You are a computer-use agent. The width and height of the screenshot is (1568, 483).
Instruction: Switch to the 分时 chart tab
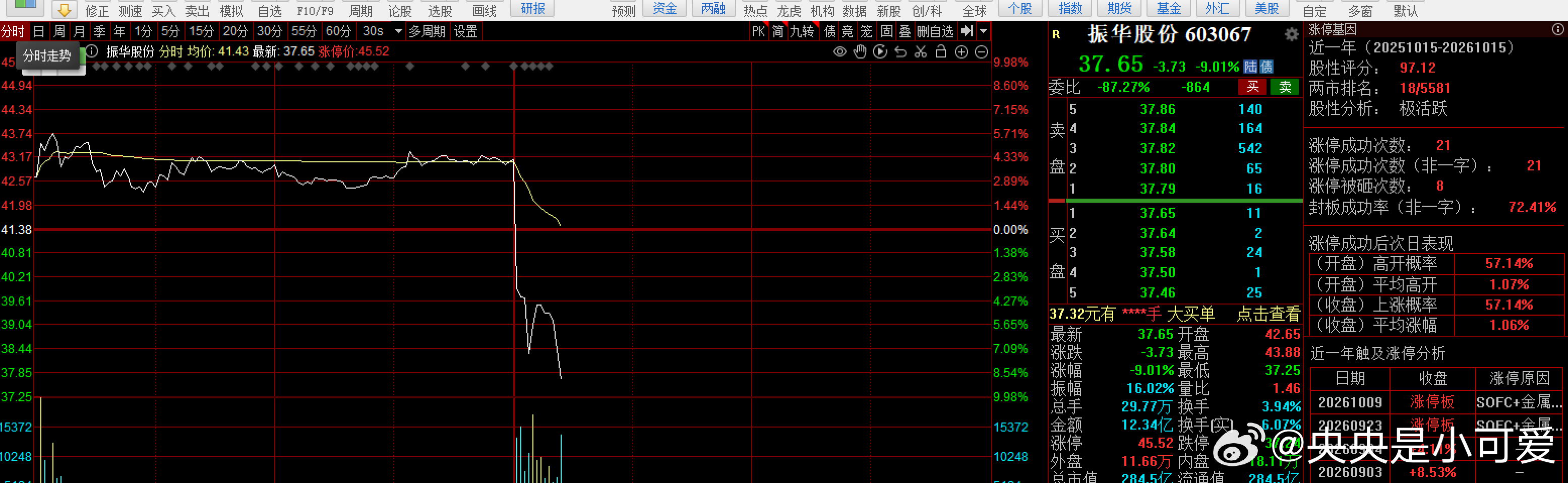(x=13, y=32)
